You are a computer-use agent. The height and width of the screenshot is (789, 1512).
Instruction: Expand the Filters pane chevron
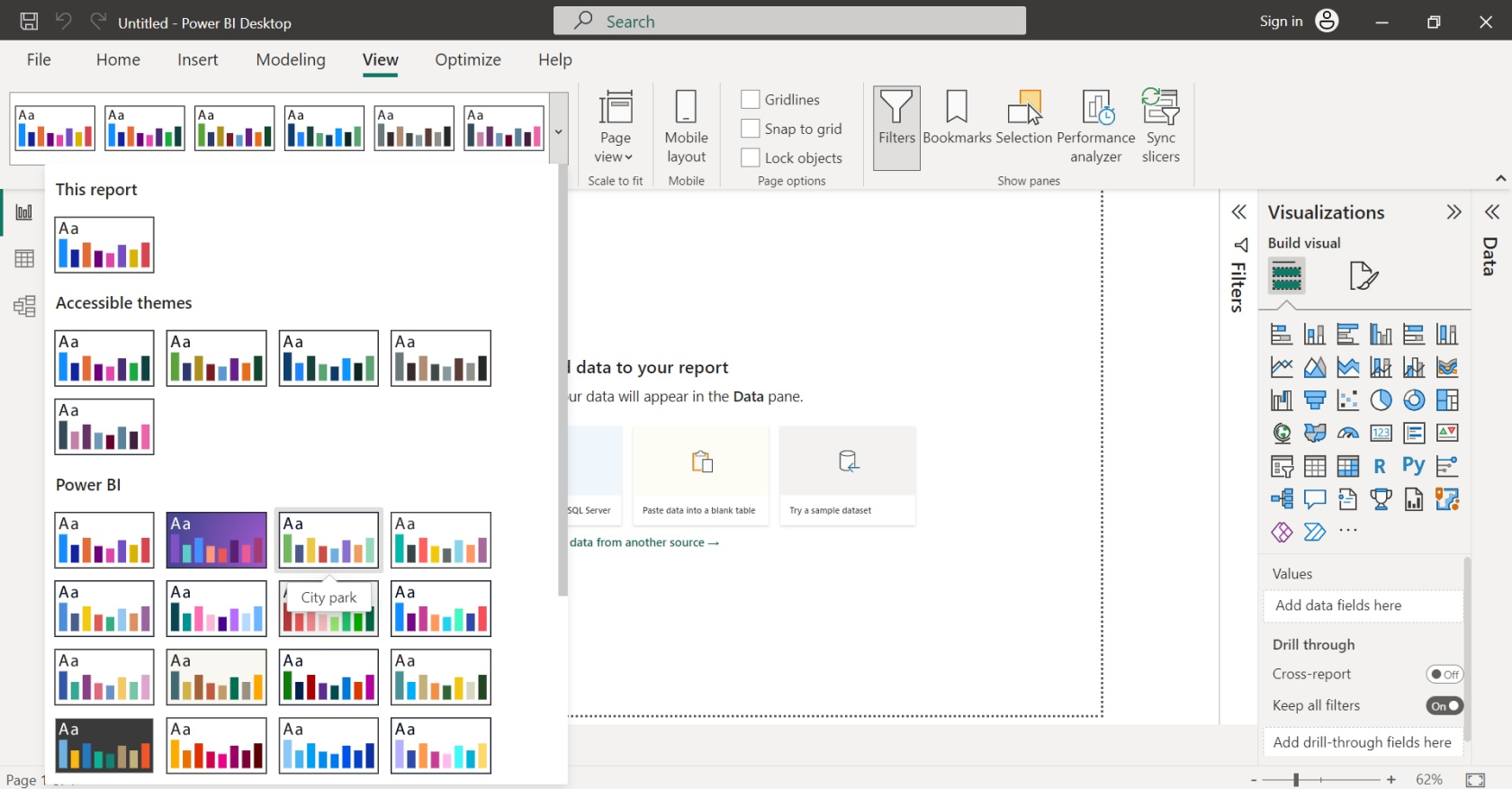1239,212
